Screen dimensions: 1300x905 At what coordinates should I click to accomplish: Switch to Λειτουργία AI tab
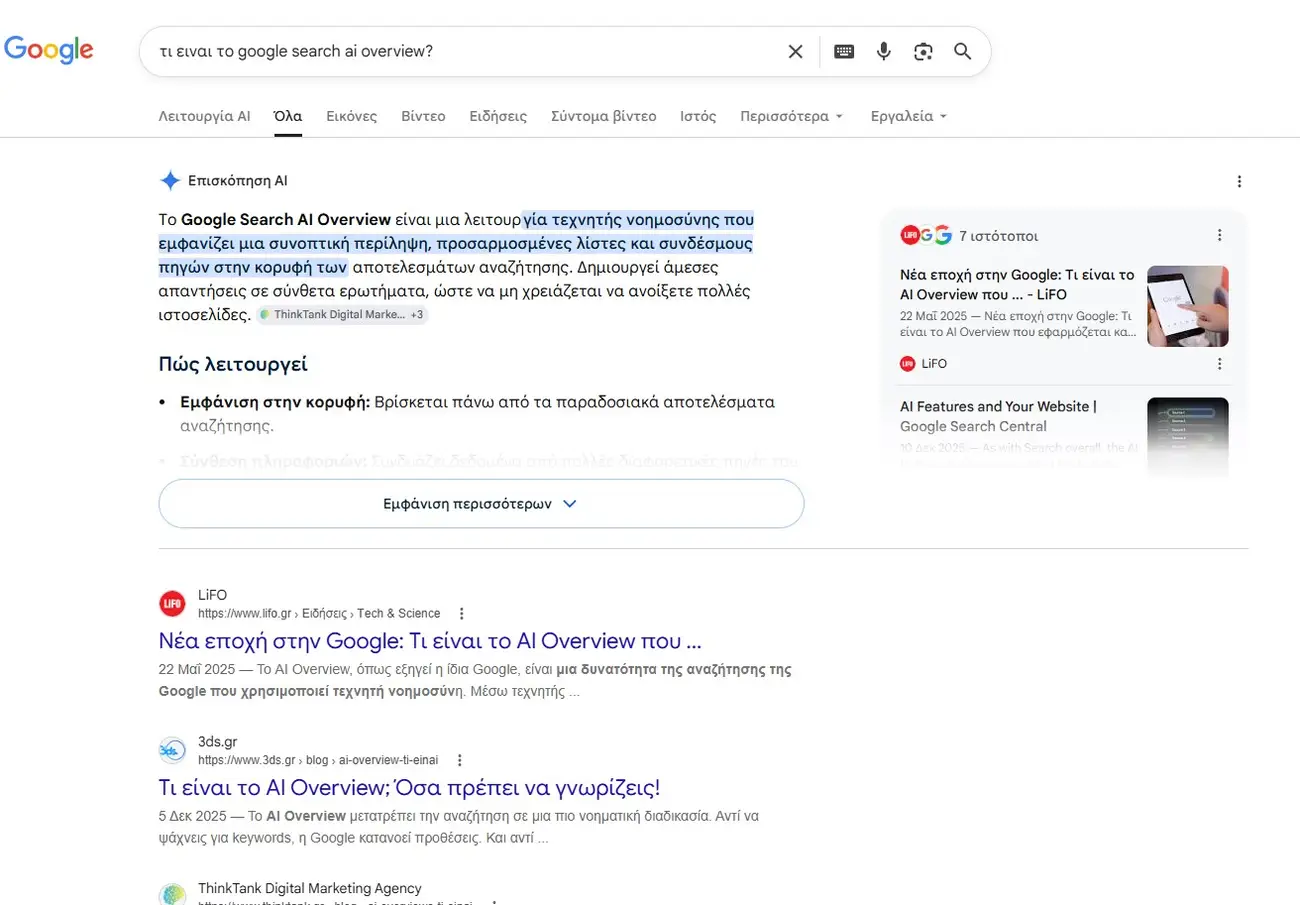[x=204, y=116]
